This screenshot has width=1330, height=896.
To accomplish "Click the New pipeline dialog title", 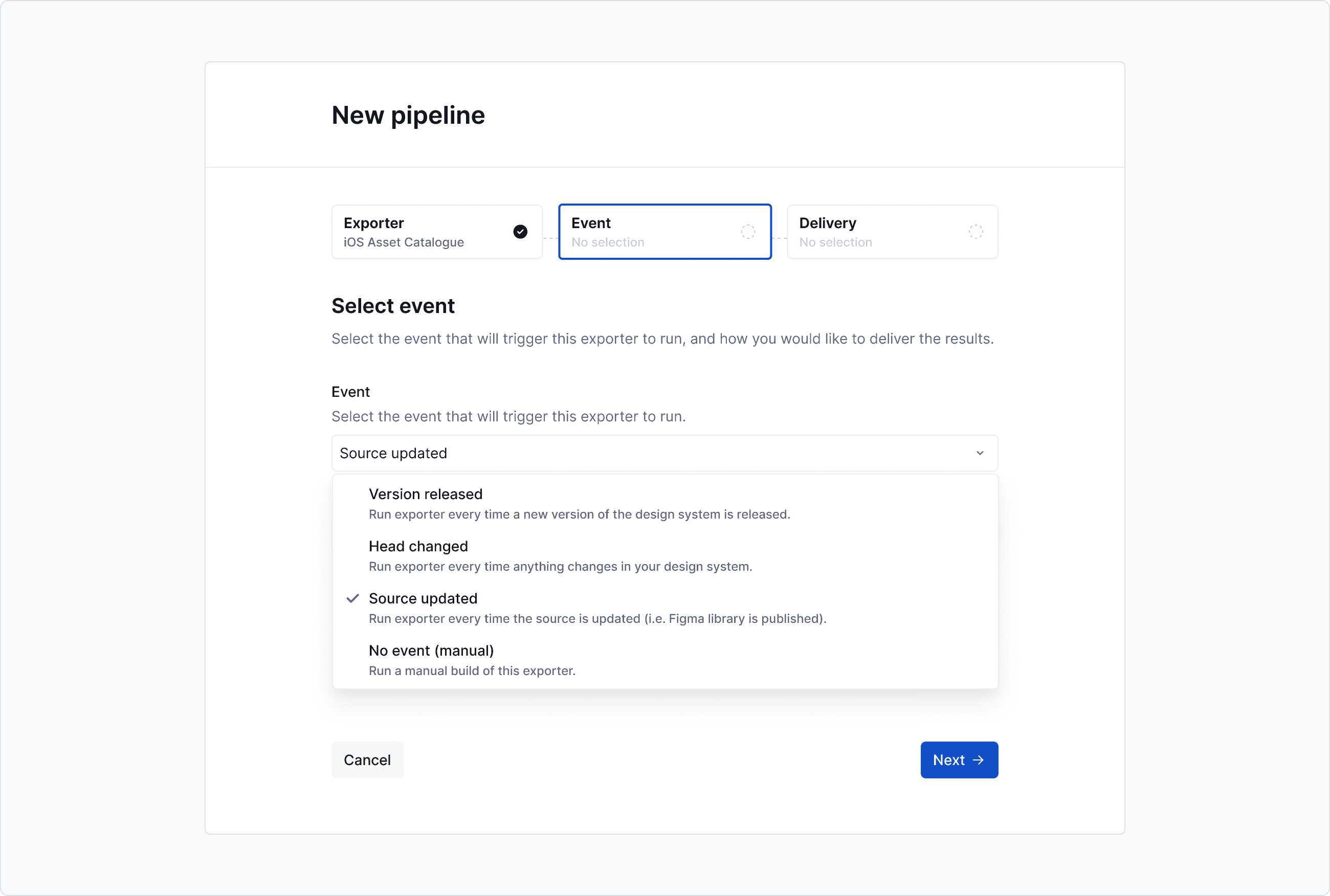I will coord(408,115).
